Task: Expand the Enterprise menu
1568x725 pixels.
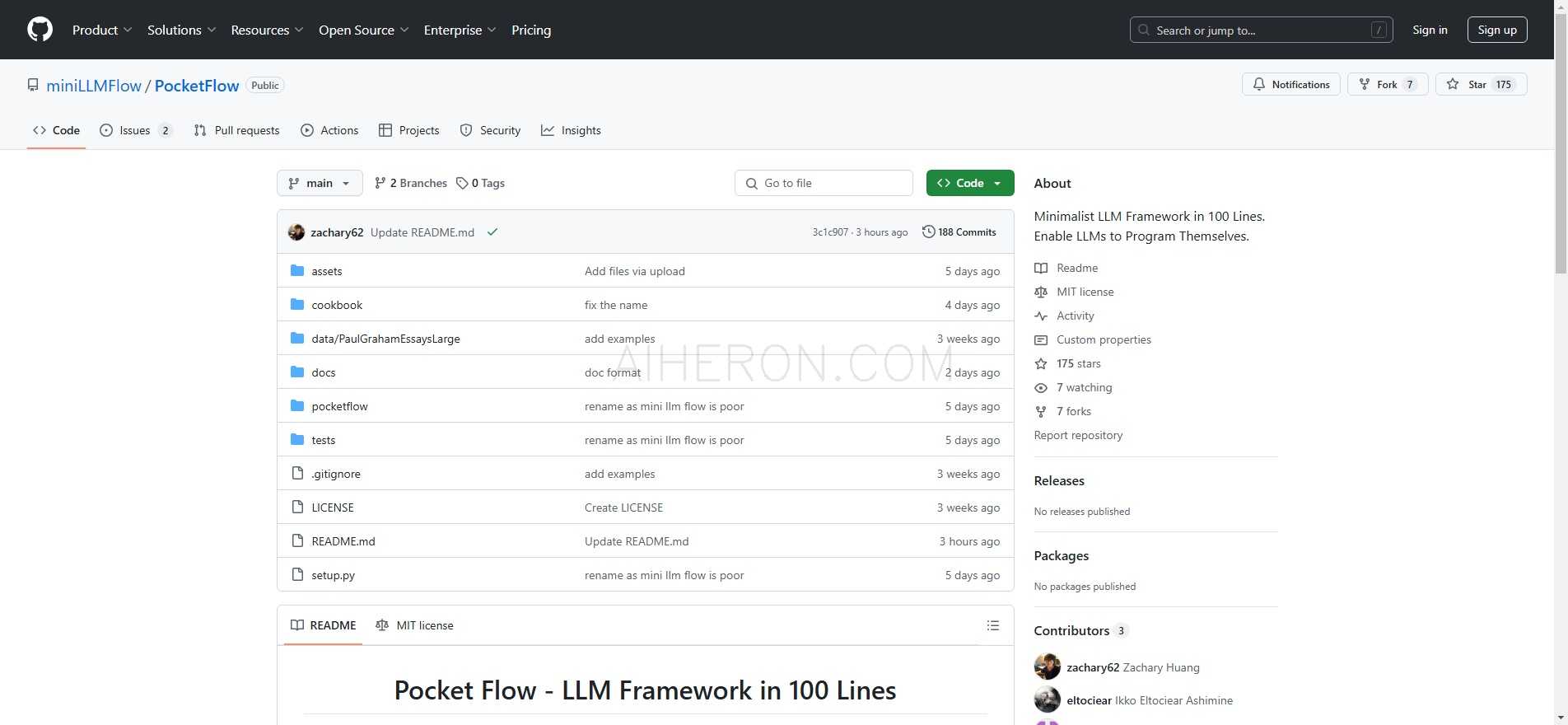Action: pos(460,30)
